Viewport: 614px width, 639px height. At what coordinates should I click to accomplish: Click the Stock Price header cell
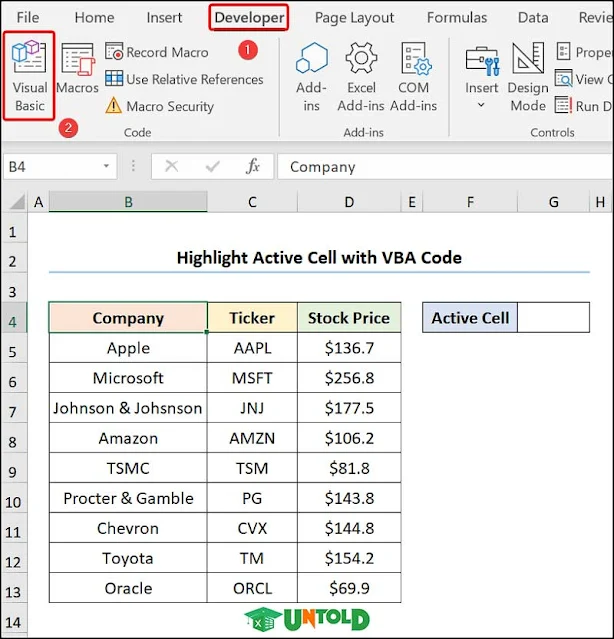coord(349,317)
